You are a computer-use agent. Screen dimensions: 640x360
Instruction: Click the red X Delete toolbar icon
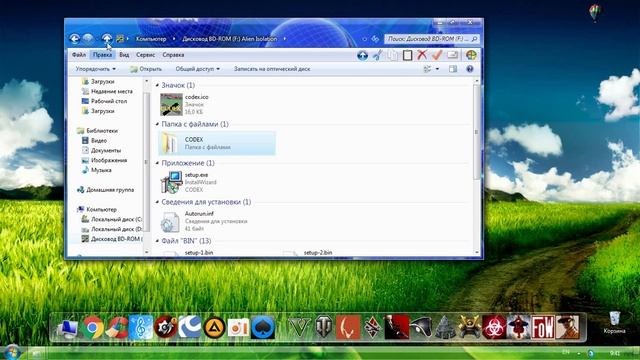[422, 55]
